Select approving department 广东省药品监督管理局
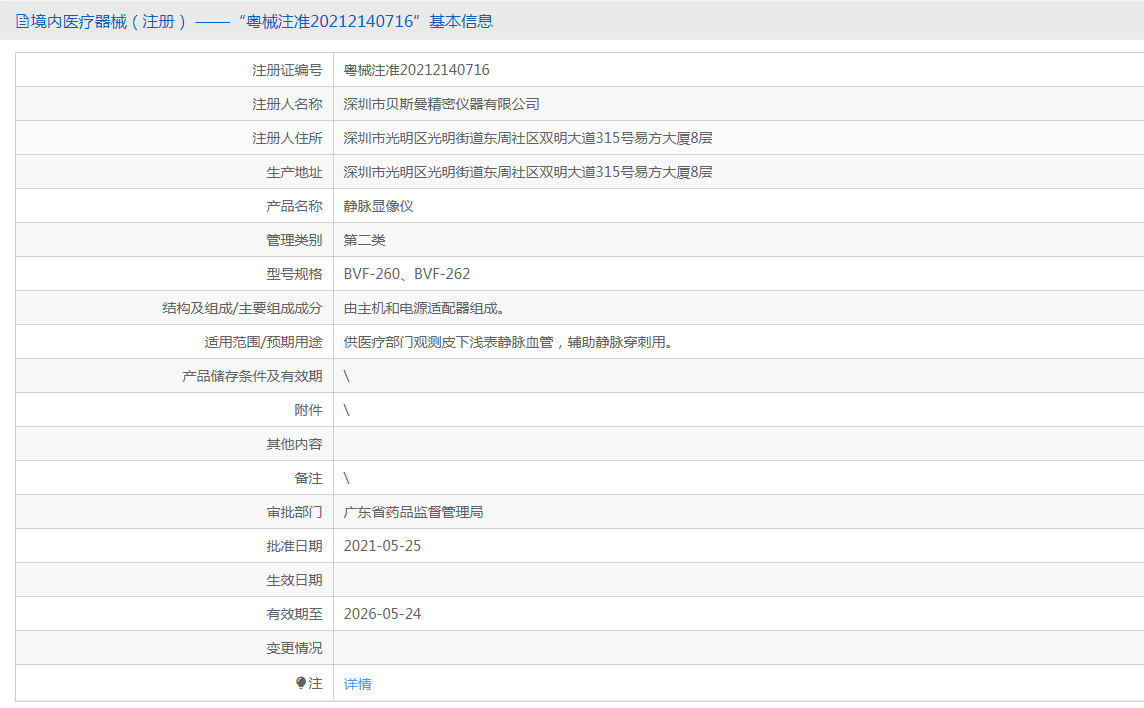Viewport: 1144px width, 708px height. pyautogui.click(x=414, y=512)
